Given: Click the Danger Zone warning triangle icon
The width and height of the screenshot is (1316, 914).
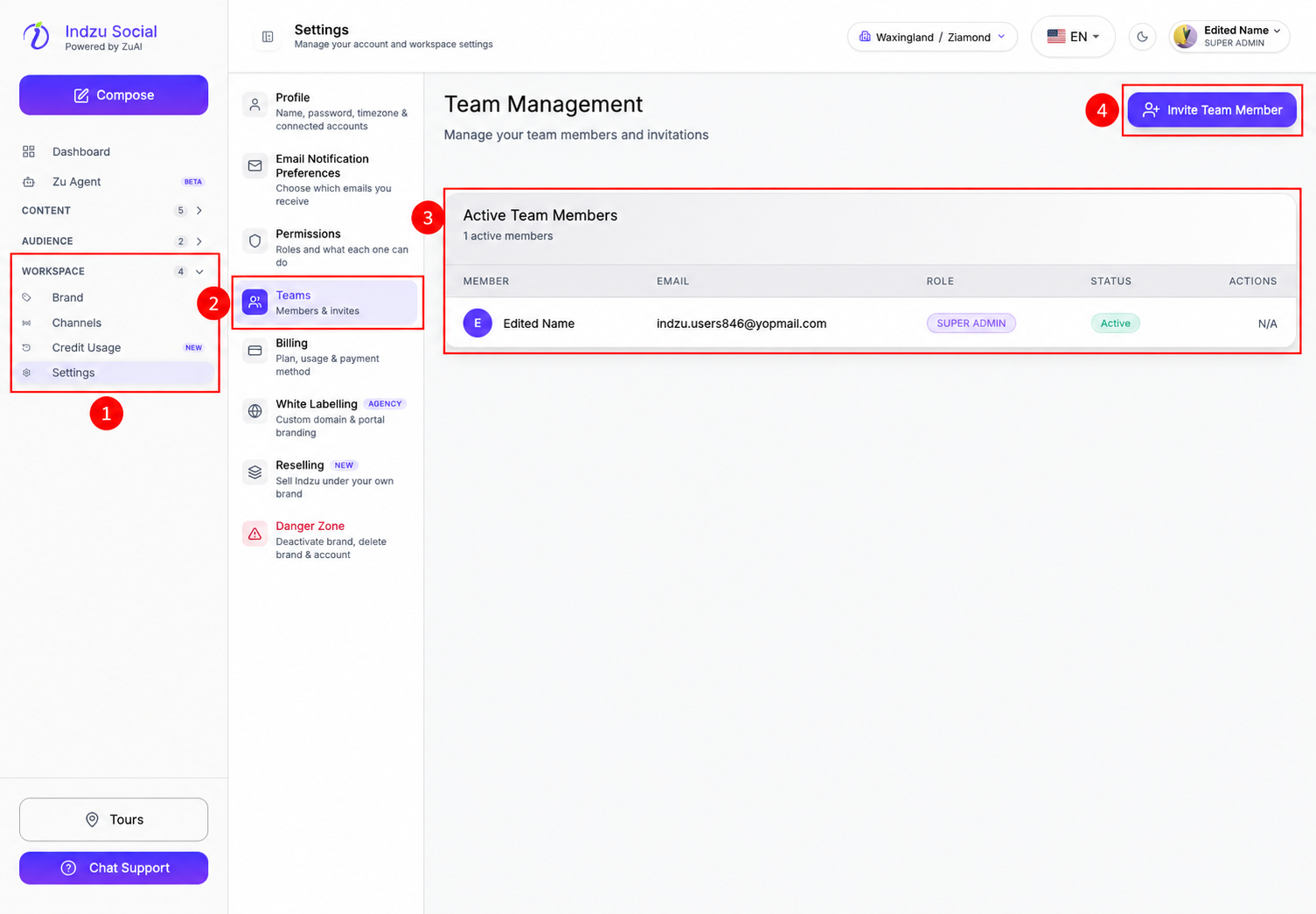Looking at the screenshot, I should [x=254, y=534].
